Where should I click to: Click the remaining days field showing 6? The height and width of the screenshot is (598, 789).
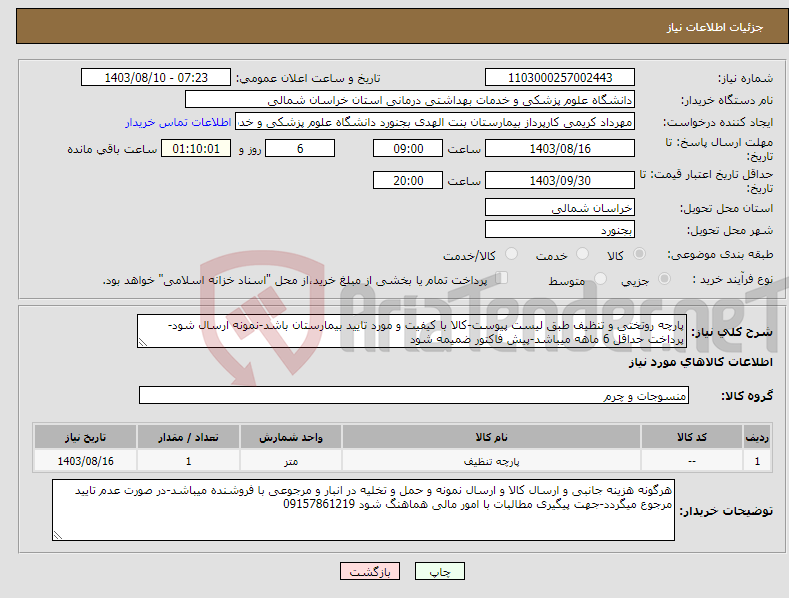[x=300, y=148]
